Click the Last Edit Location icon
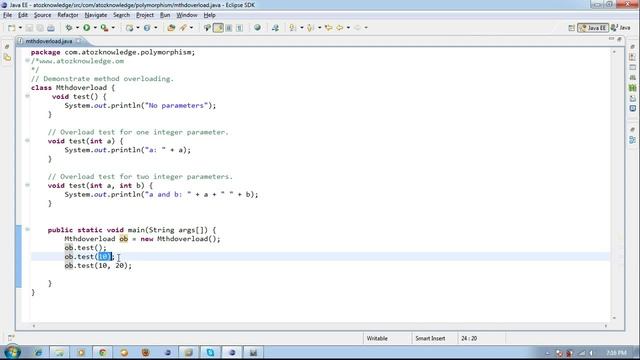Image resolution: width=640 pixels, height=360 pixels. pos(329,28)
